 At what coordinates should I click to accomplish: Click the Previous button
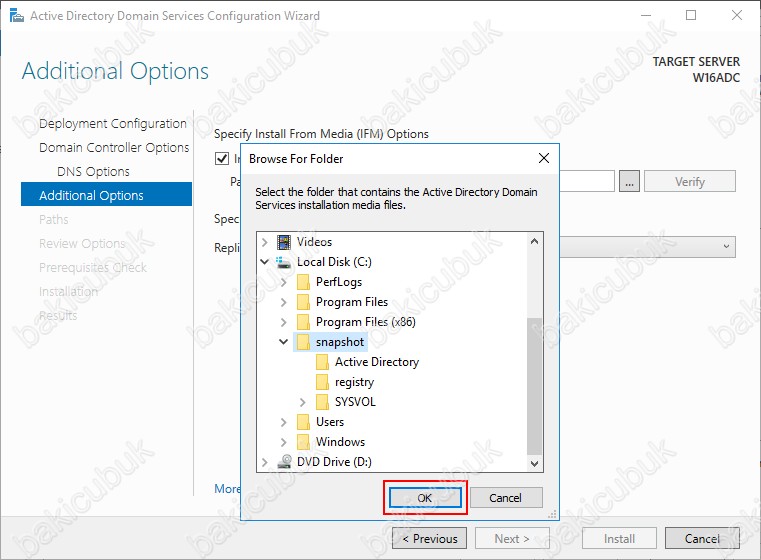(x=430, y=539)
